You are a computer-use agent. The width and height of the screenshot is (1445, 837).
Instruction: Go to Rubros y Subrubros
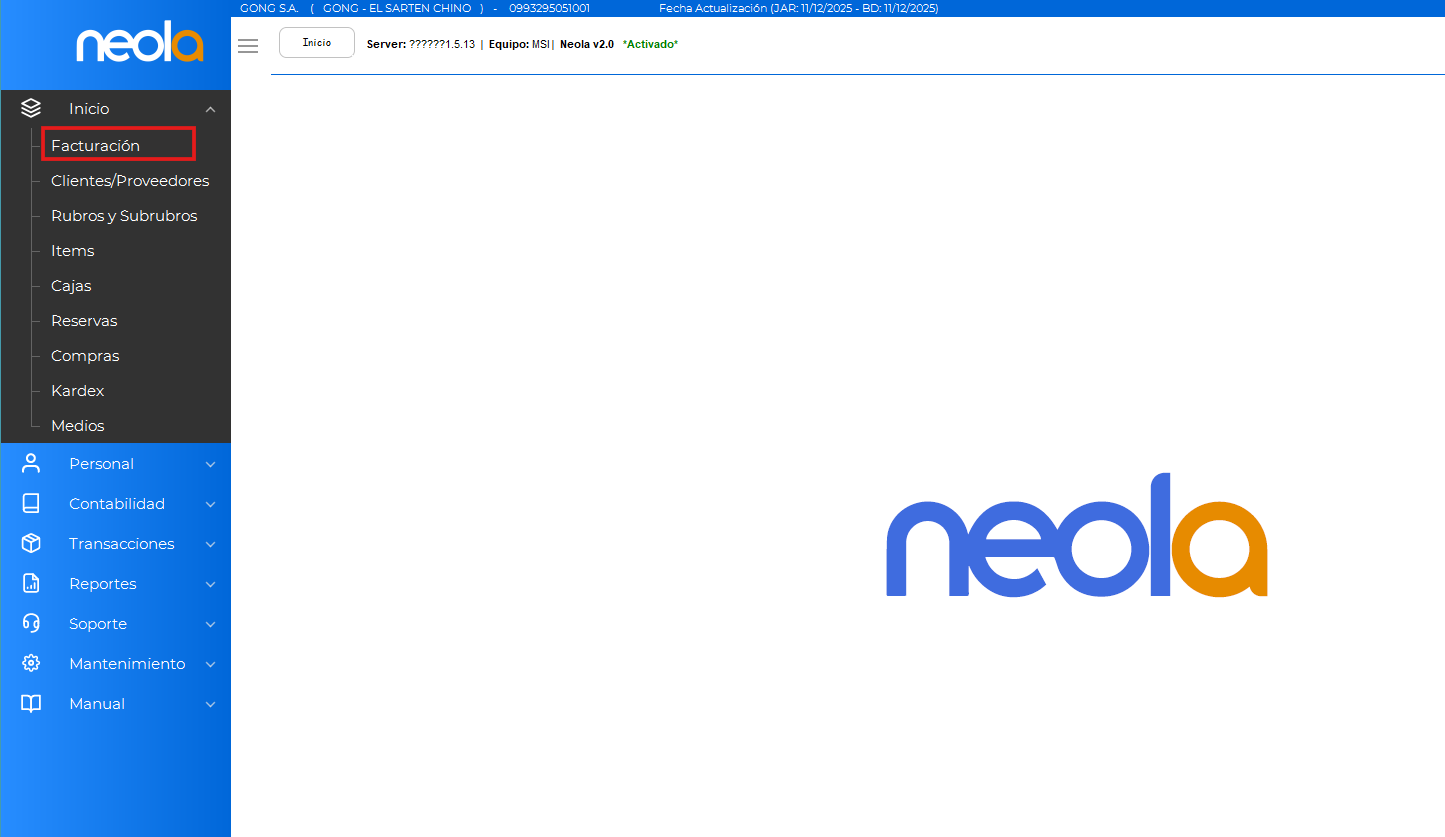tap(124, 216)
